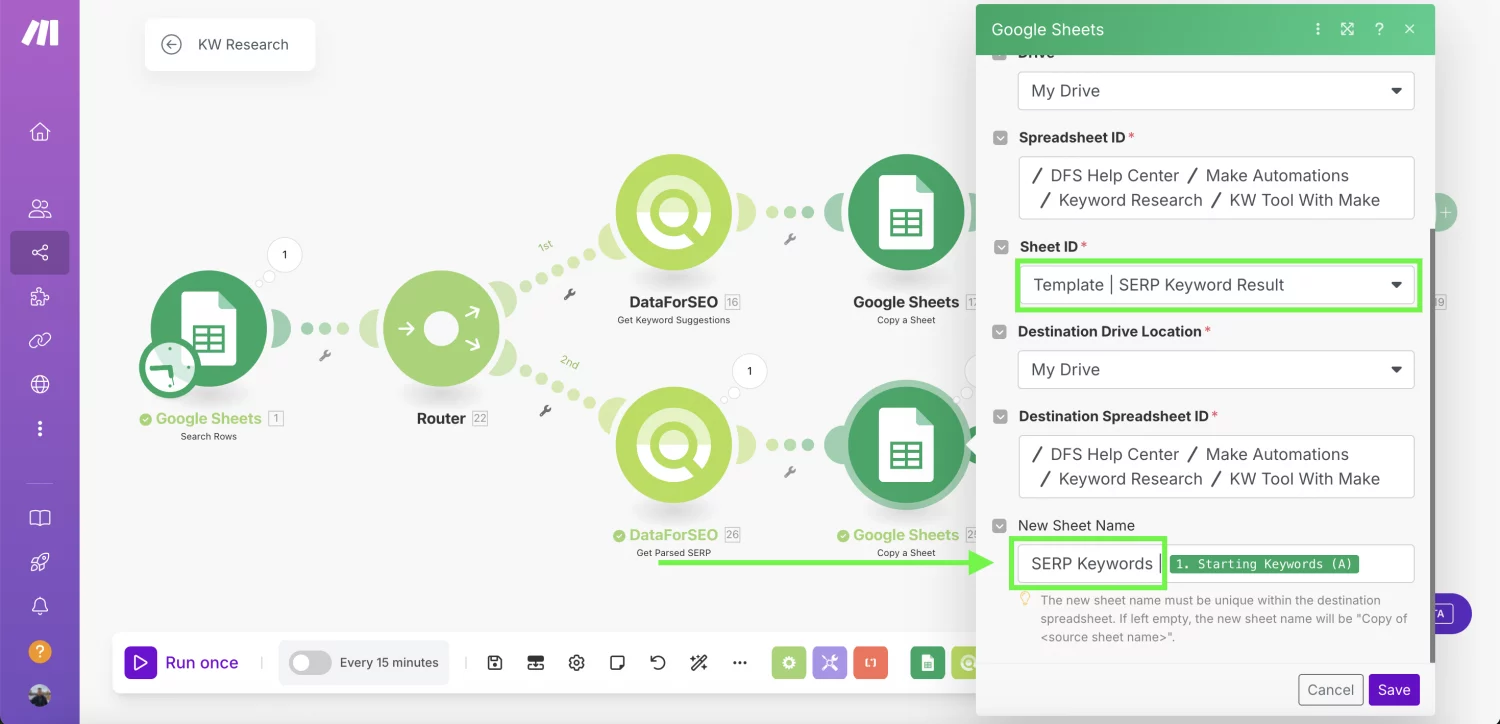This screenshot has width=1500, height=724.
Task: Click the KW Research scenario title
Action: (243, 44)
